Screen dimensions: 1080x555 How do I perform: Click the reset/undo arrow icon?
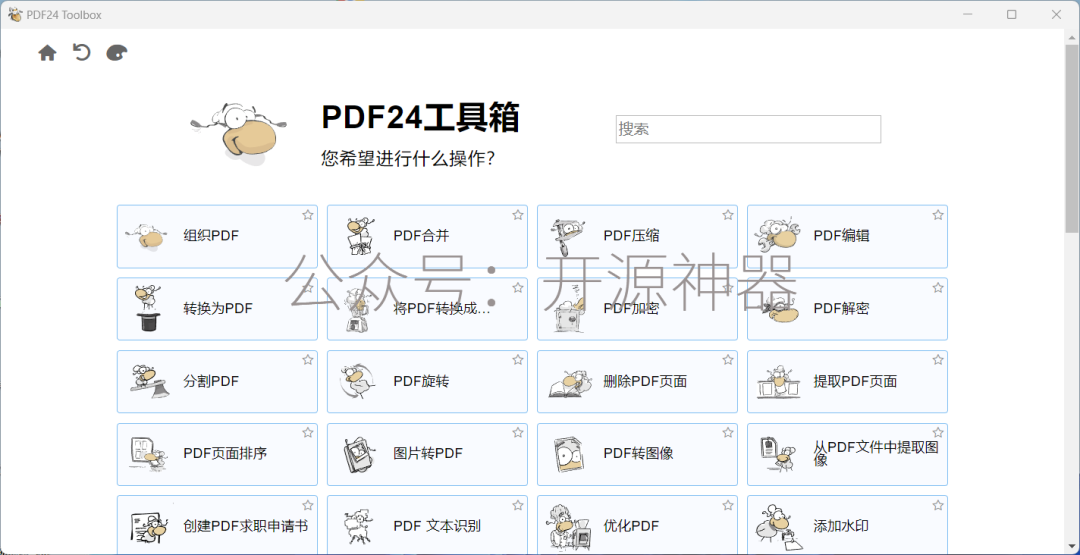(x=82, y=52)
